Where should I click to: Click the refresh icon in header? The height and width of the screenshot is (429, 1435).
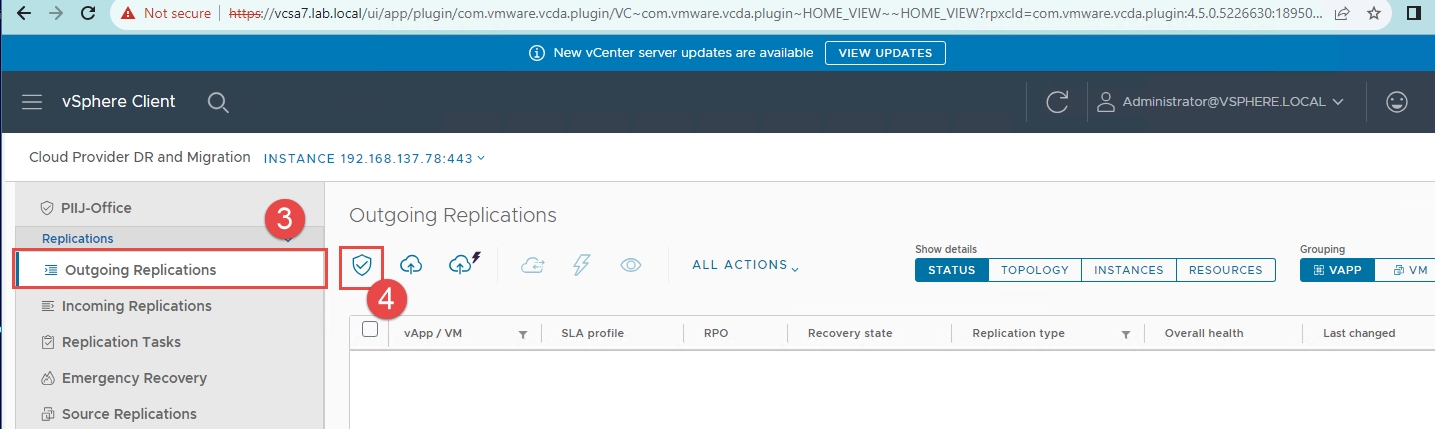tap(1057, 102)
